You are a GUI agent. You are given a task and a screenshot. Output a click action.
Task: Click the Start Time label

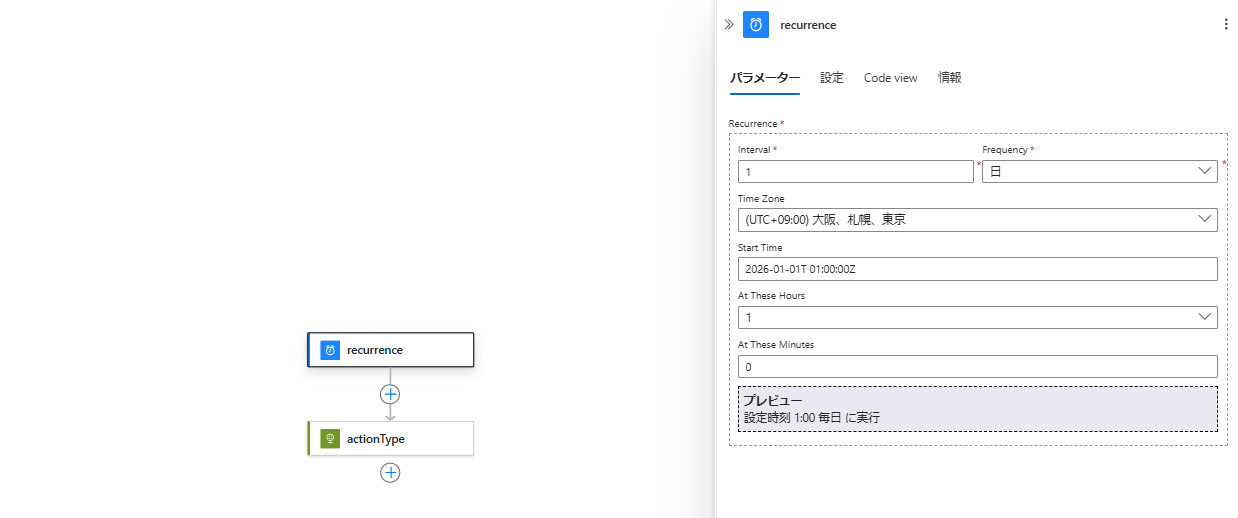pyautogui.click(x=760, y=247)
